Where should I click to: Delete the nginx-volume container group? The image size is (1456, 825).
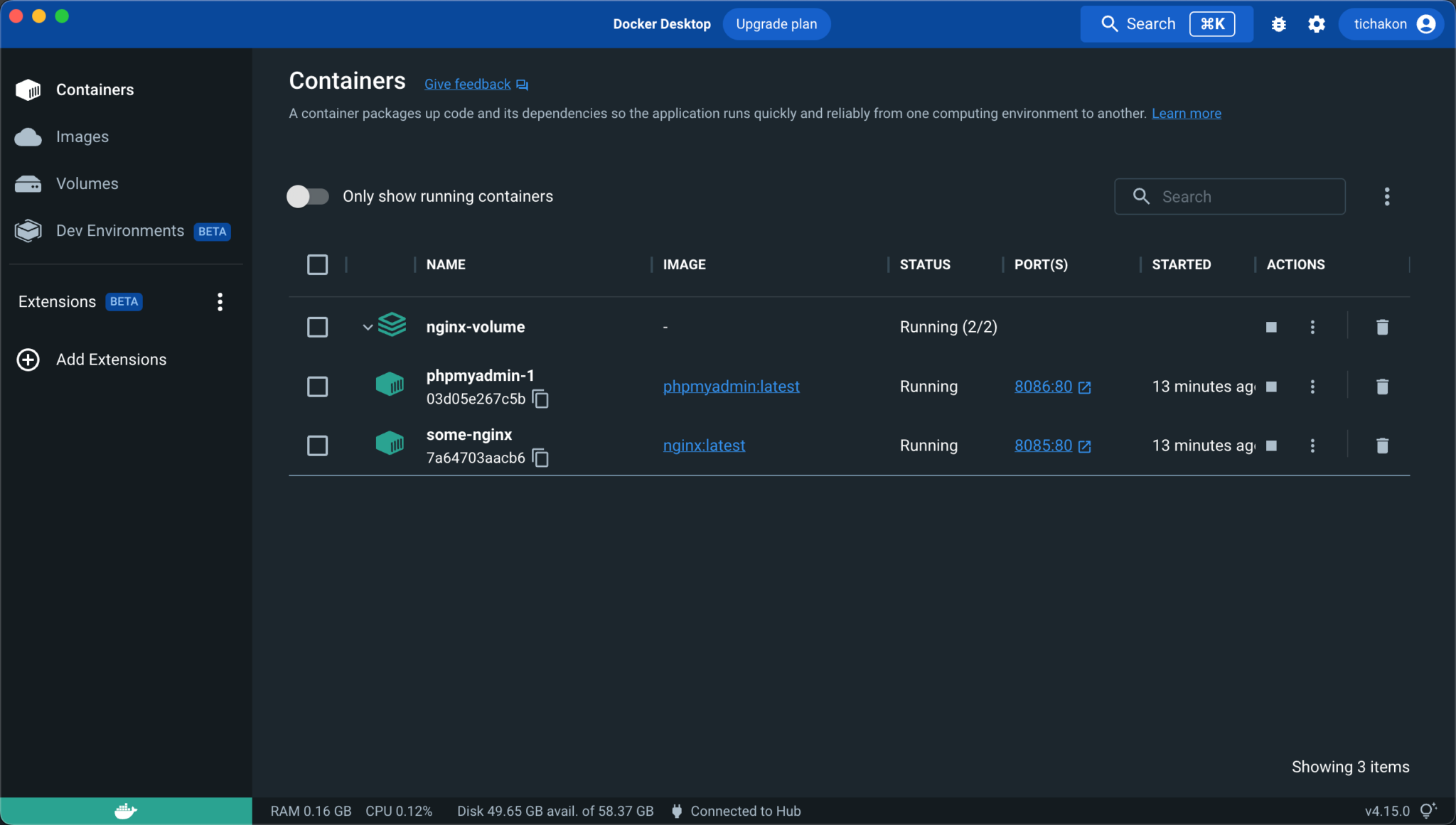point(1381,327)
